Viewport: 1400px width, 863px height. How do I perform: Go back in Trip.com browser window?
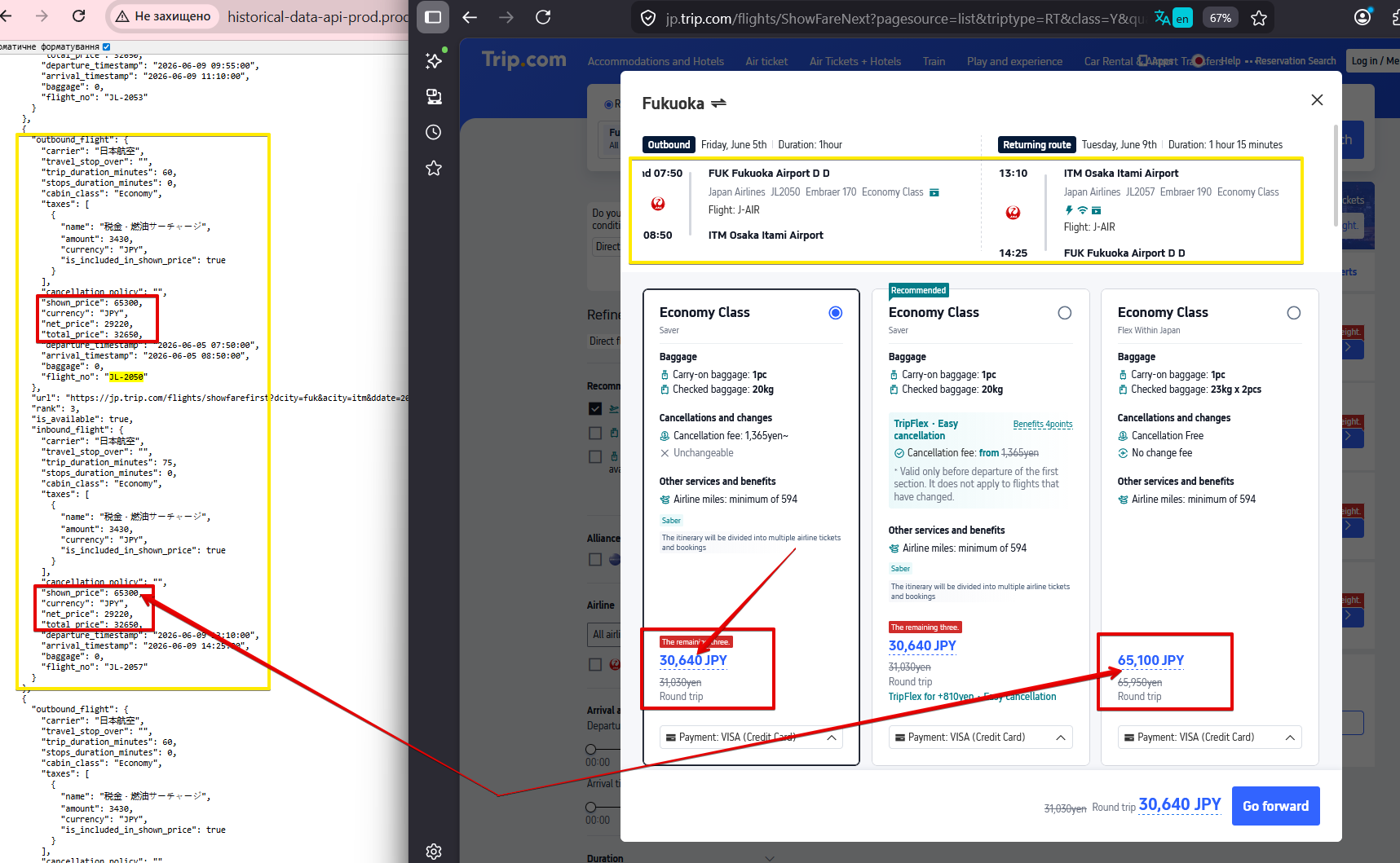pyautogui.click(x=470, y=17)
